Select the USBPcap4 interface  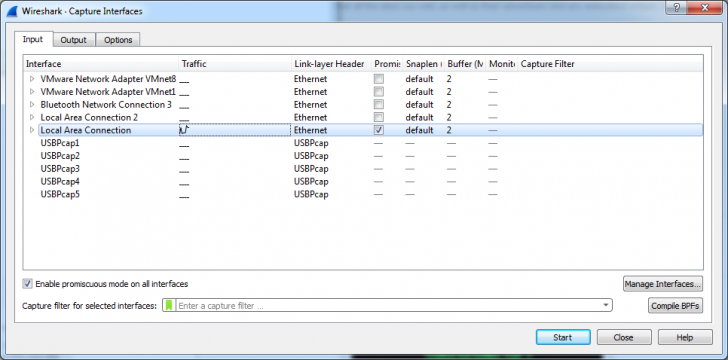60,181
